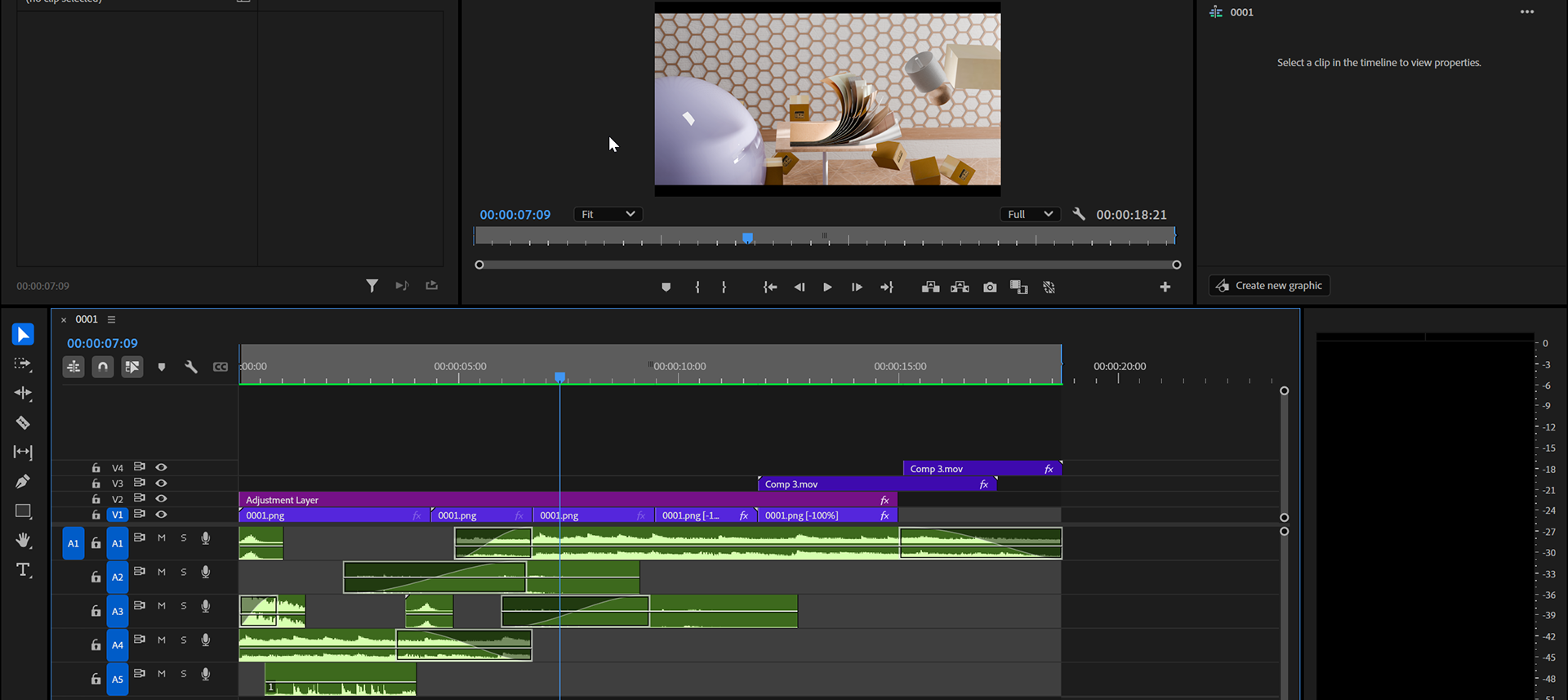Viewport: 1568px width, 700px height.
Task: Click the Add Marker icon in timeline header
Action: click(162, 367)
